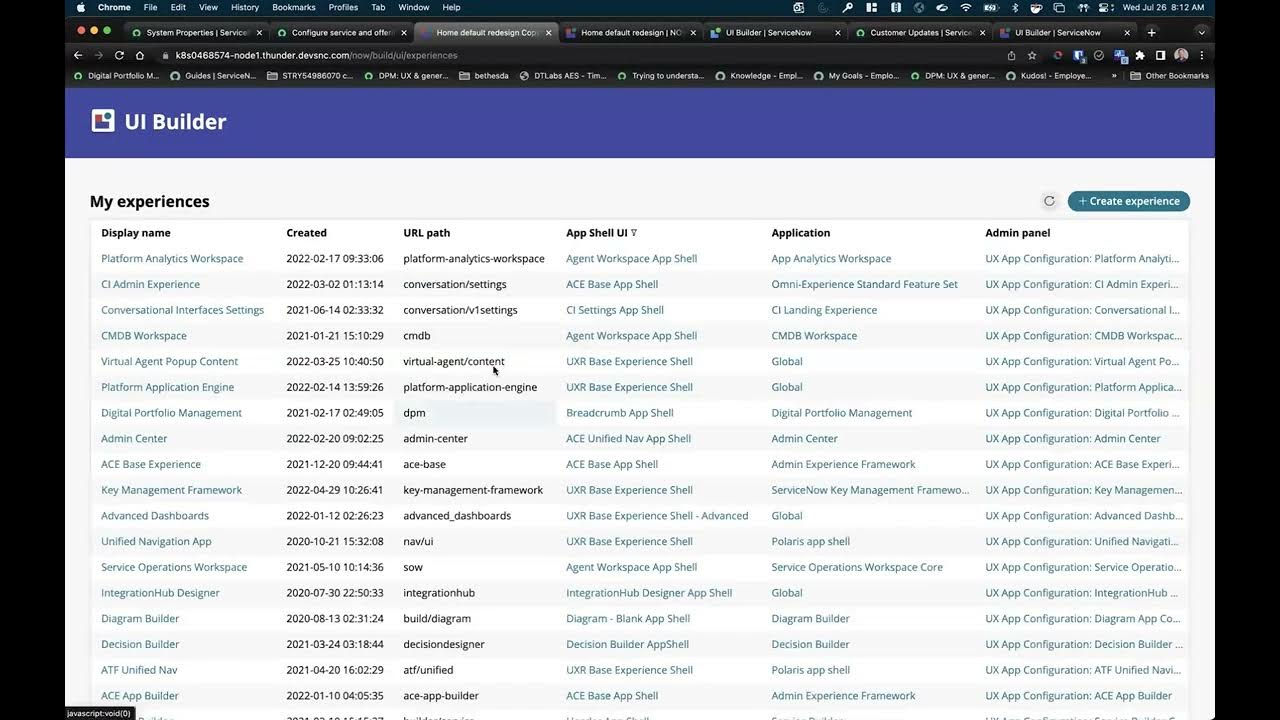
Task: Open Breadcrumb App Shell link
Action: pos(620,413)
